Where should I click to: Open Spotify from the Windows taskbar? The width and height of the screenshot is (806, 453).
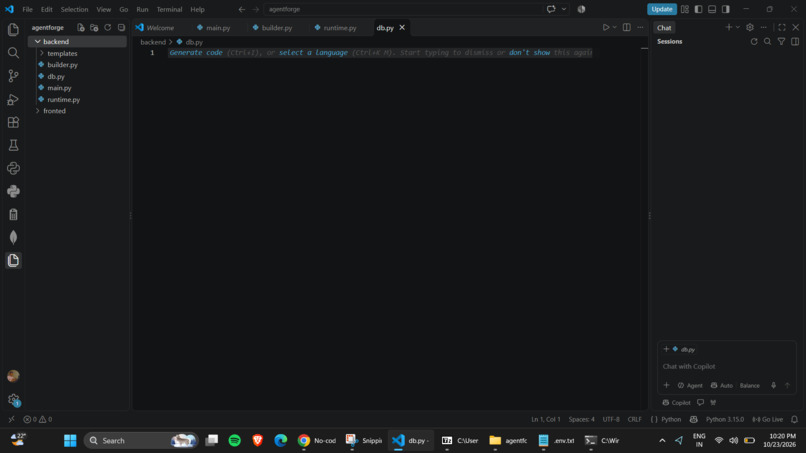(234, 440)
